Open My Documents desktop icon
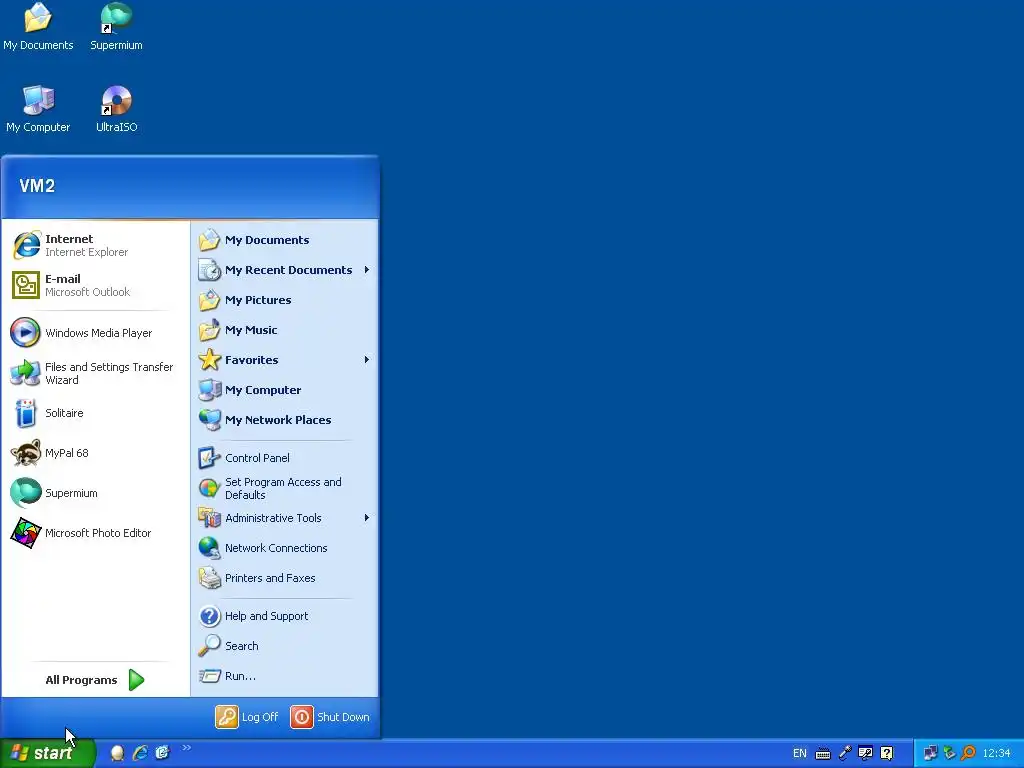 click(38, 27)
